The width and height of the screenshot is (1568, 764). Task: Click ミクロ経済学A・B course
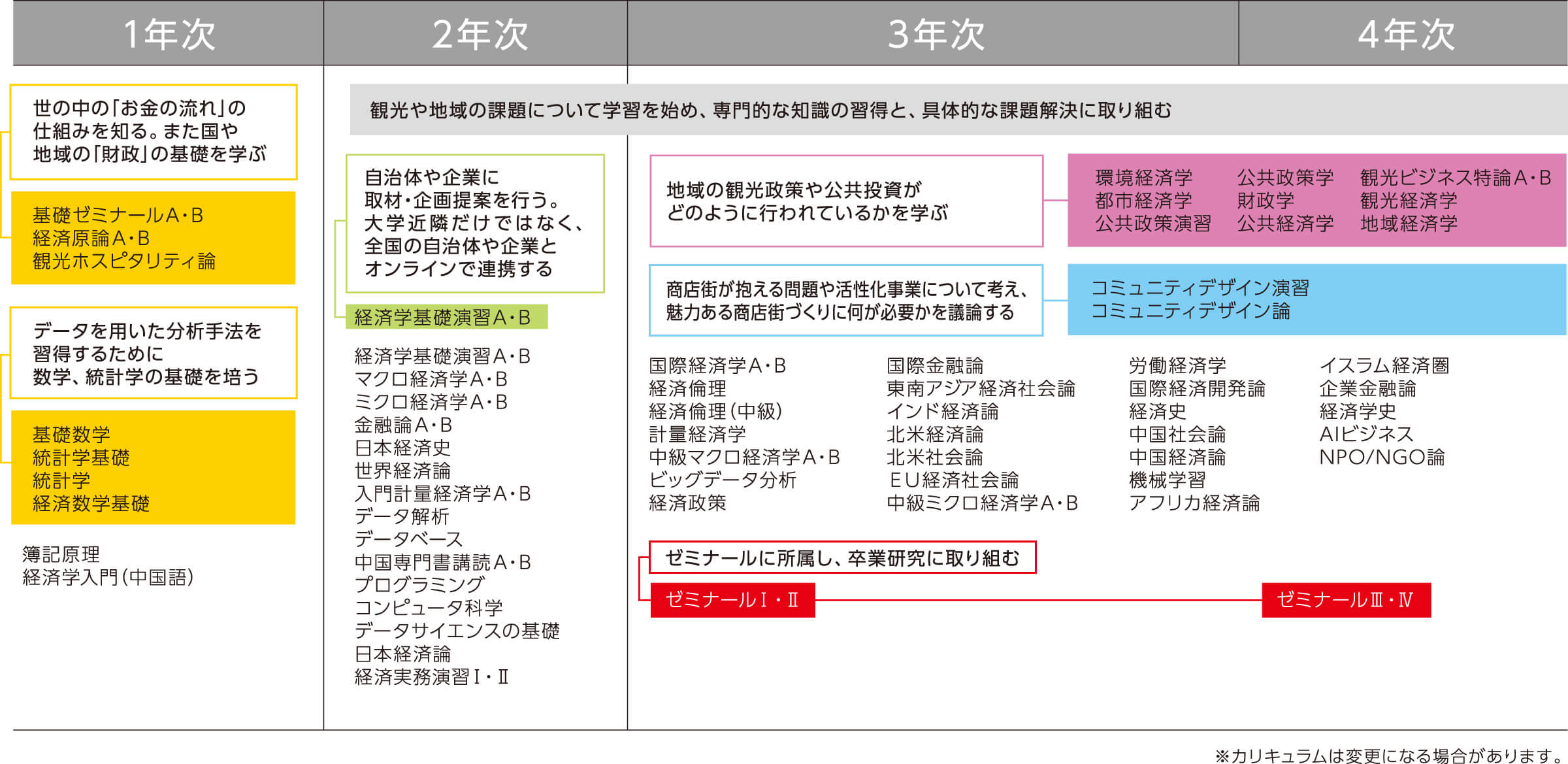[431, 402]
